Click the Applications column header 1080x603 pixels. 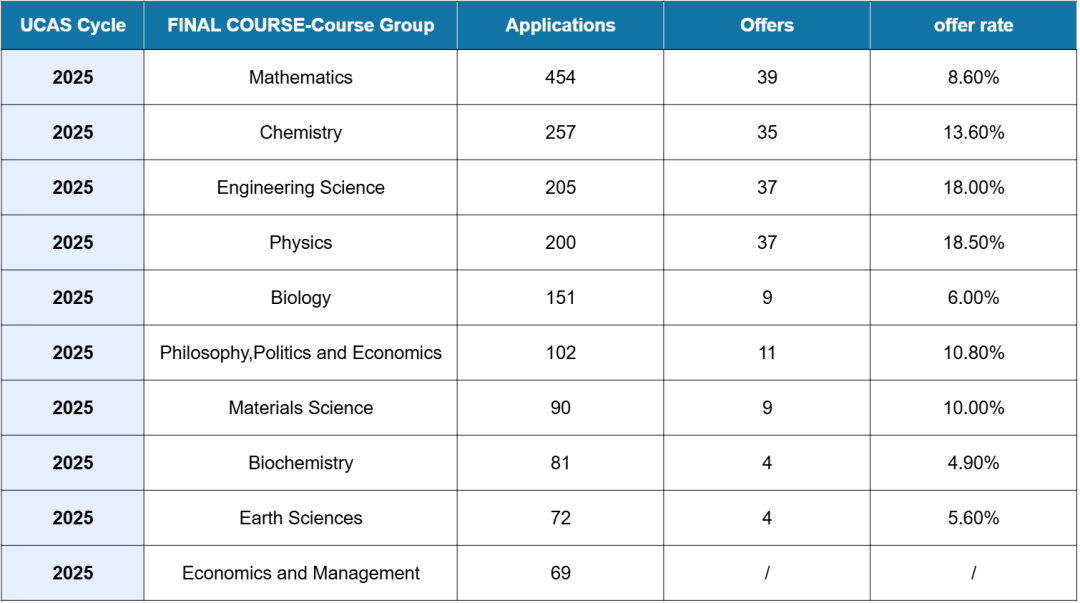coord(561,26)
